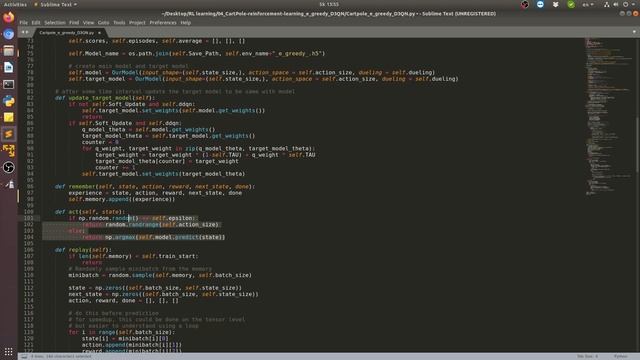Click 'minibatch = random.sample' code line
Viewport: 640px width, 360px height.
coord(160,275)
